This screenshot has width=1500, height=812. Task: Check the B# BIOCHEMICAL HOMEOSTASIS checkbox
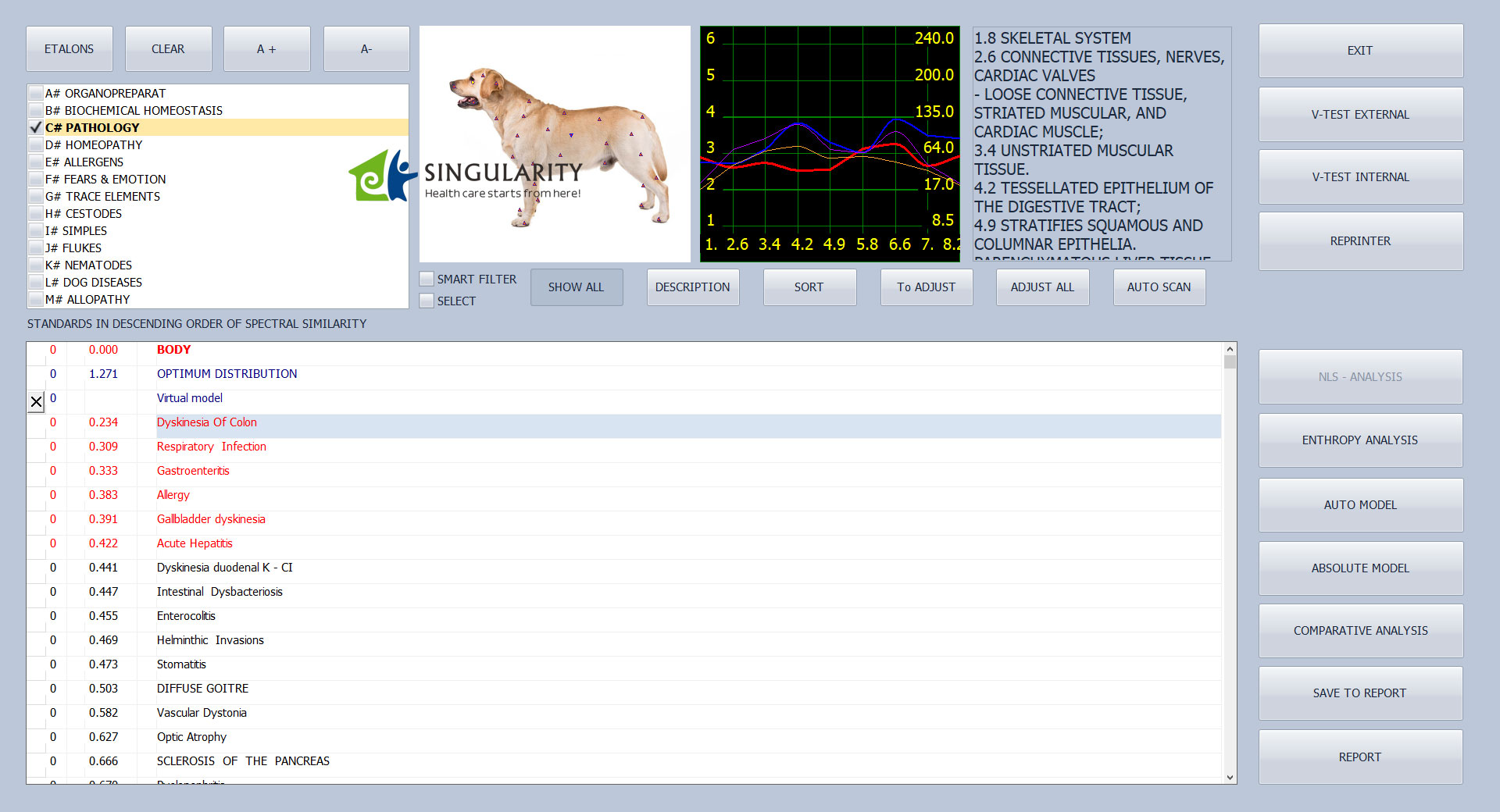(36, 110)
